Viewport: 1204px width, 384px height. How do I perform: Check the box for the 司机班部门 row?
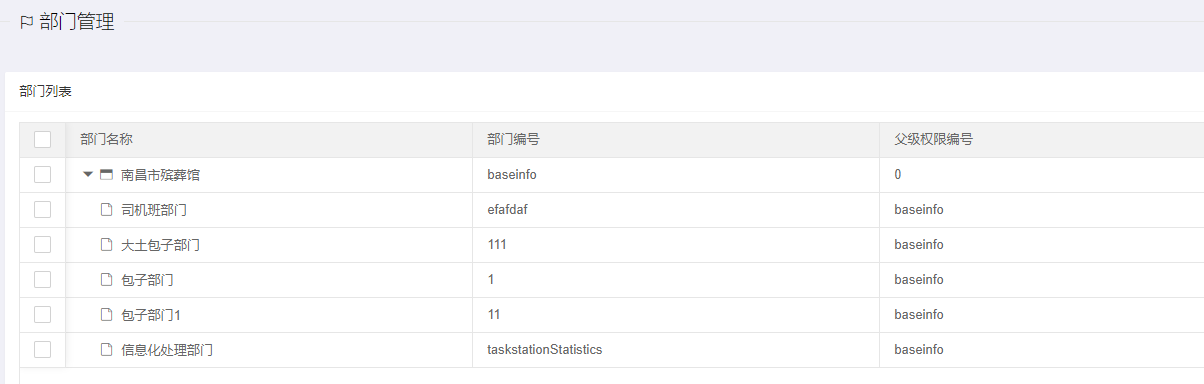click(42, 210)
